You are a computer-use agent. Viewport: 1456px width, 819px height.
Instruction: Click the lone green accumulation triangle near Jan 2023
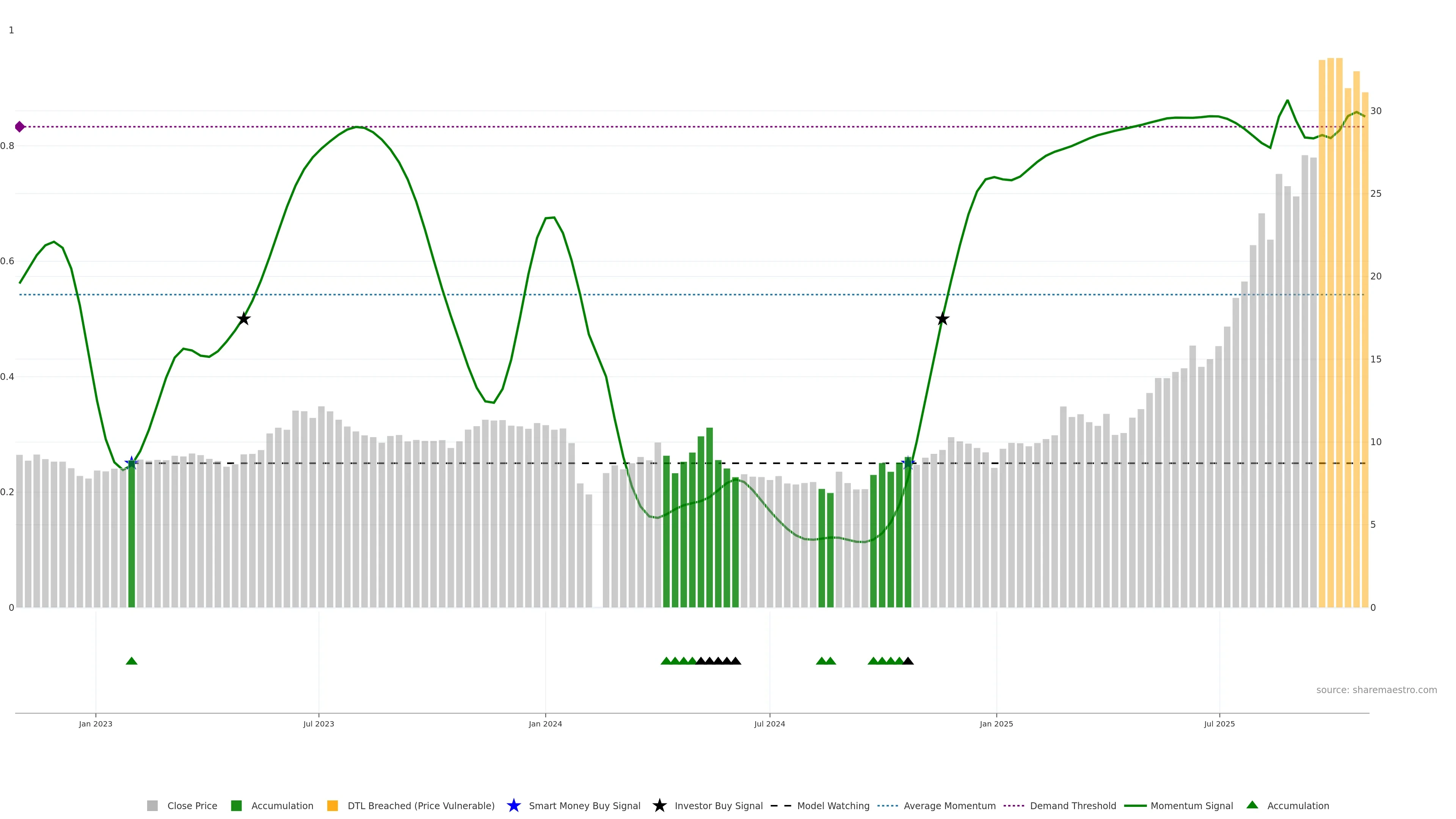pyautogui.click(x=132, y=661)
